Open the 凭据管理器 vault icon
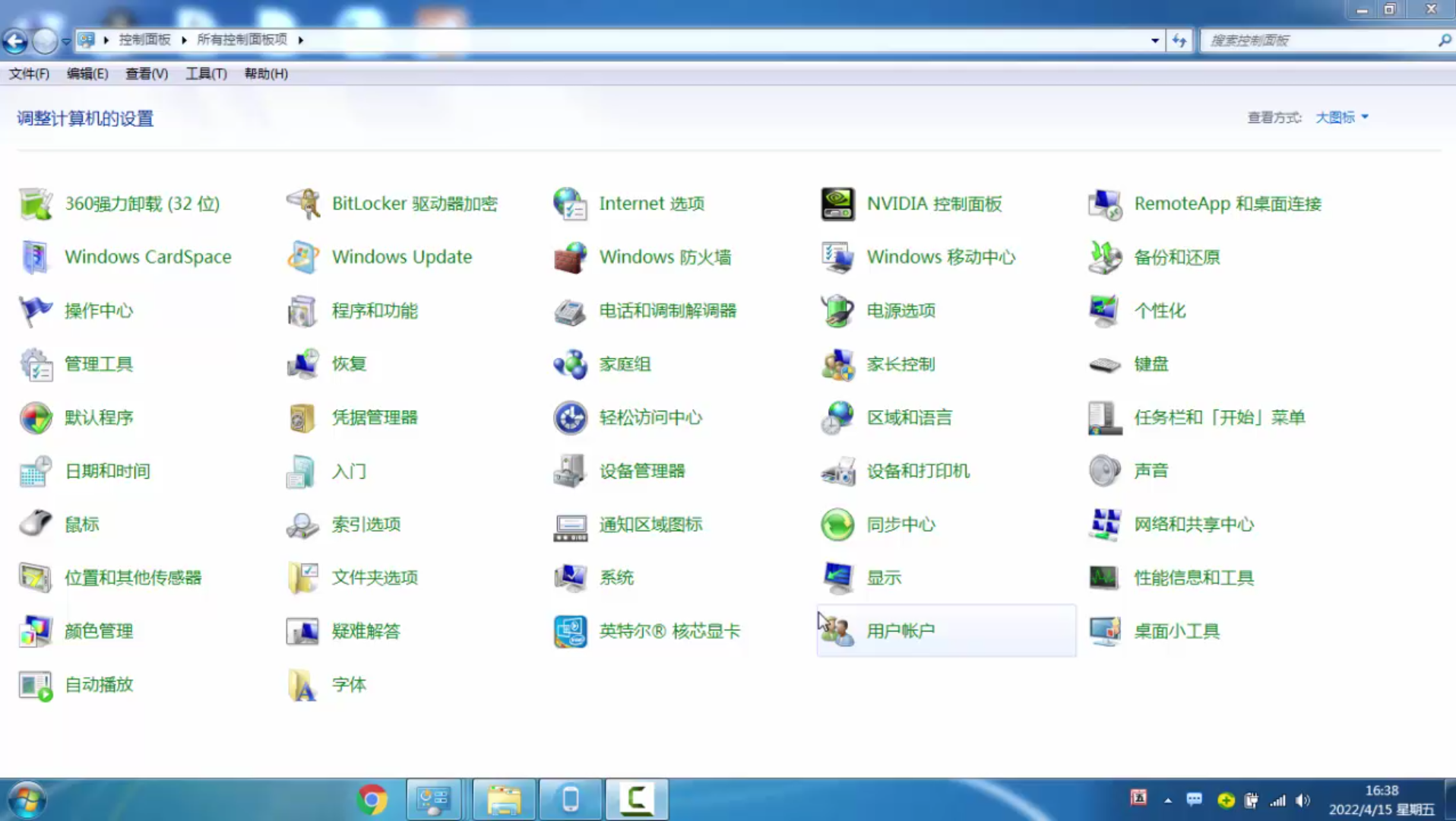The image size is (1456, 821). 303,417
